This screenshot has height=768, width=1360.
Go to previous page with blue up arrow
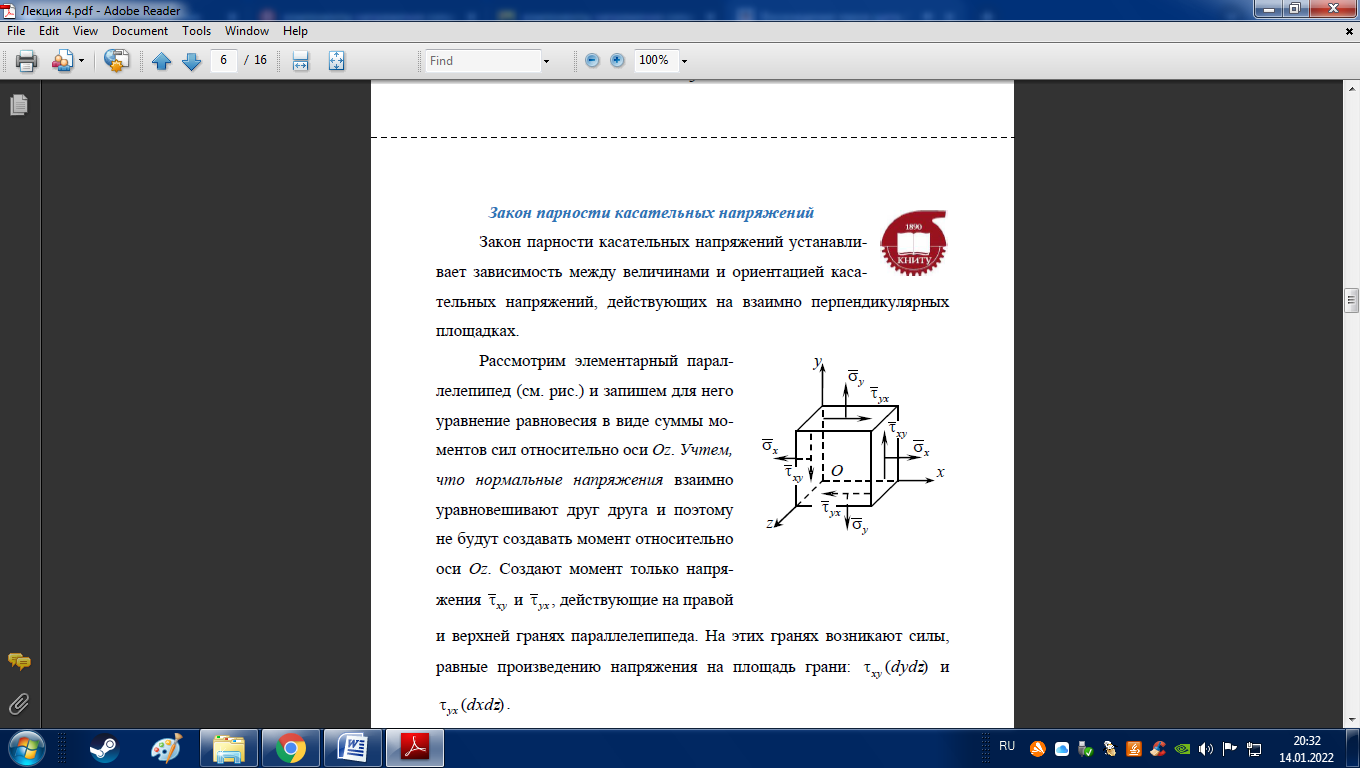162,61
